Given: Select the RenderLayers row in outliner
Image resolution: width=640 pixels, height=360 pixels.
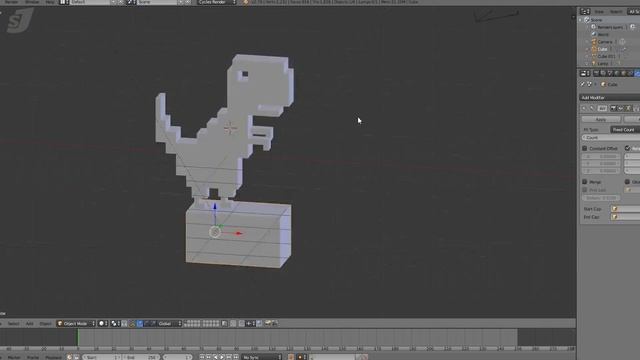Looking at the screenshot, I should (610, 27).
